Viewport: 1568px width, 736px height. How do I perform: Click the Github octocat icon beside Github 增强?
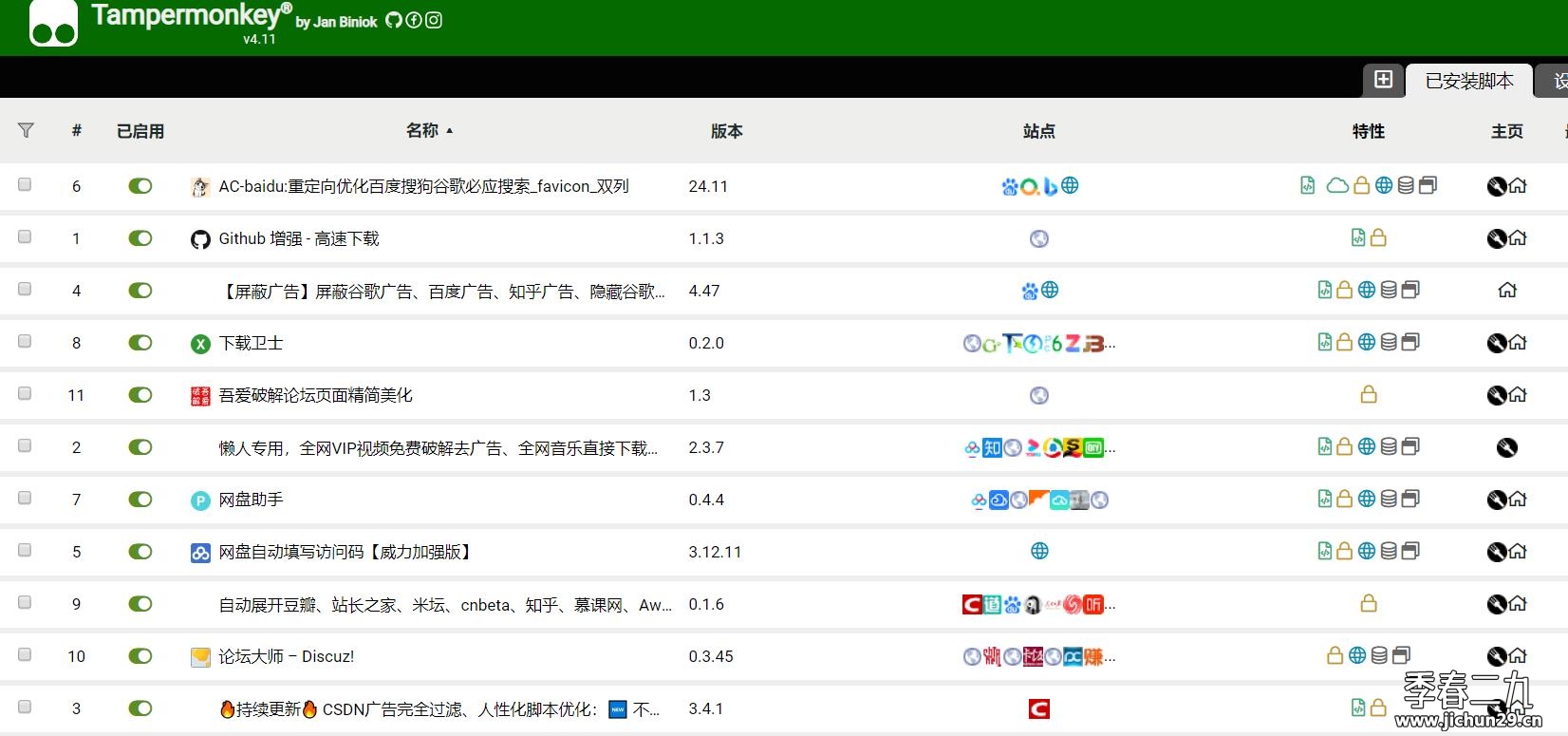(200, 239)
